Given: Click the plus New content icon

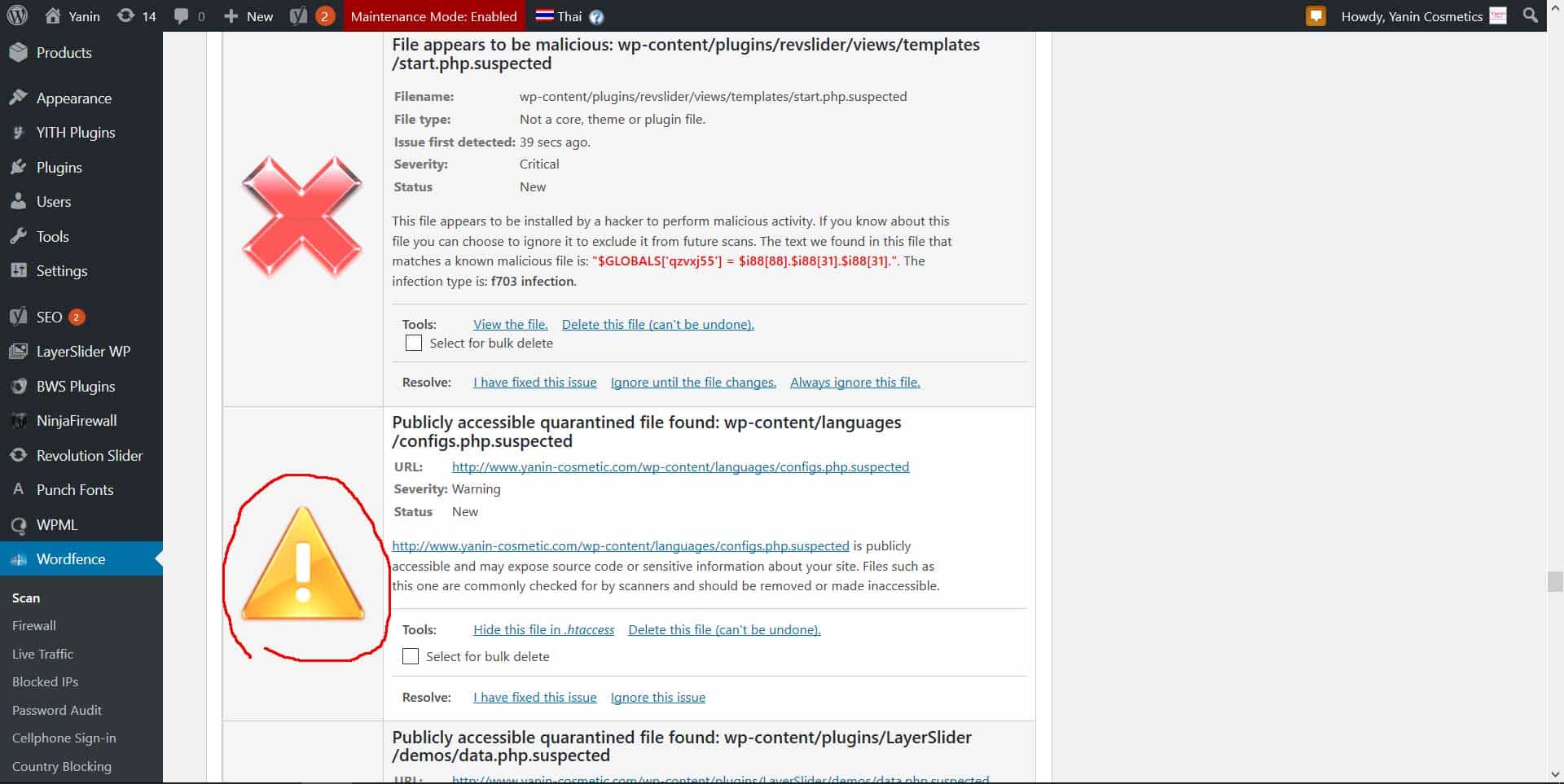Looking at the screenshot, I should [231, 16].
